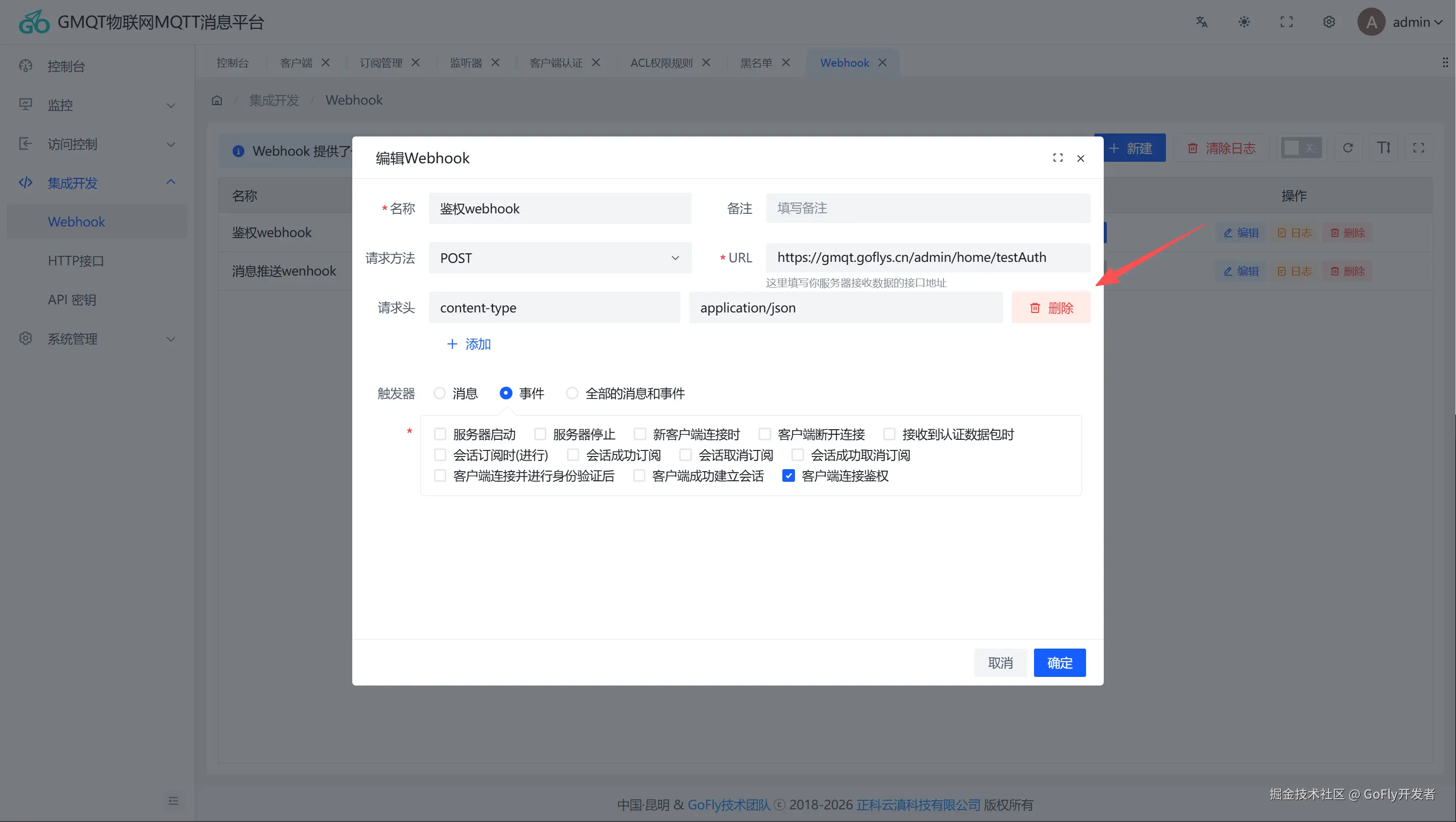
Task: Expand the 监控 sidebar menu
Action: [97, 105]
